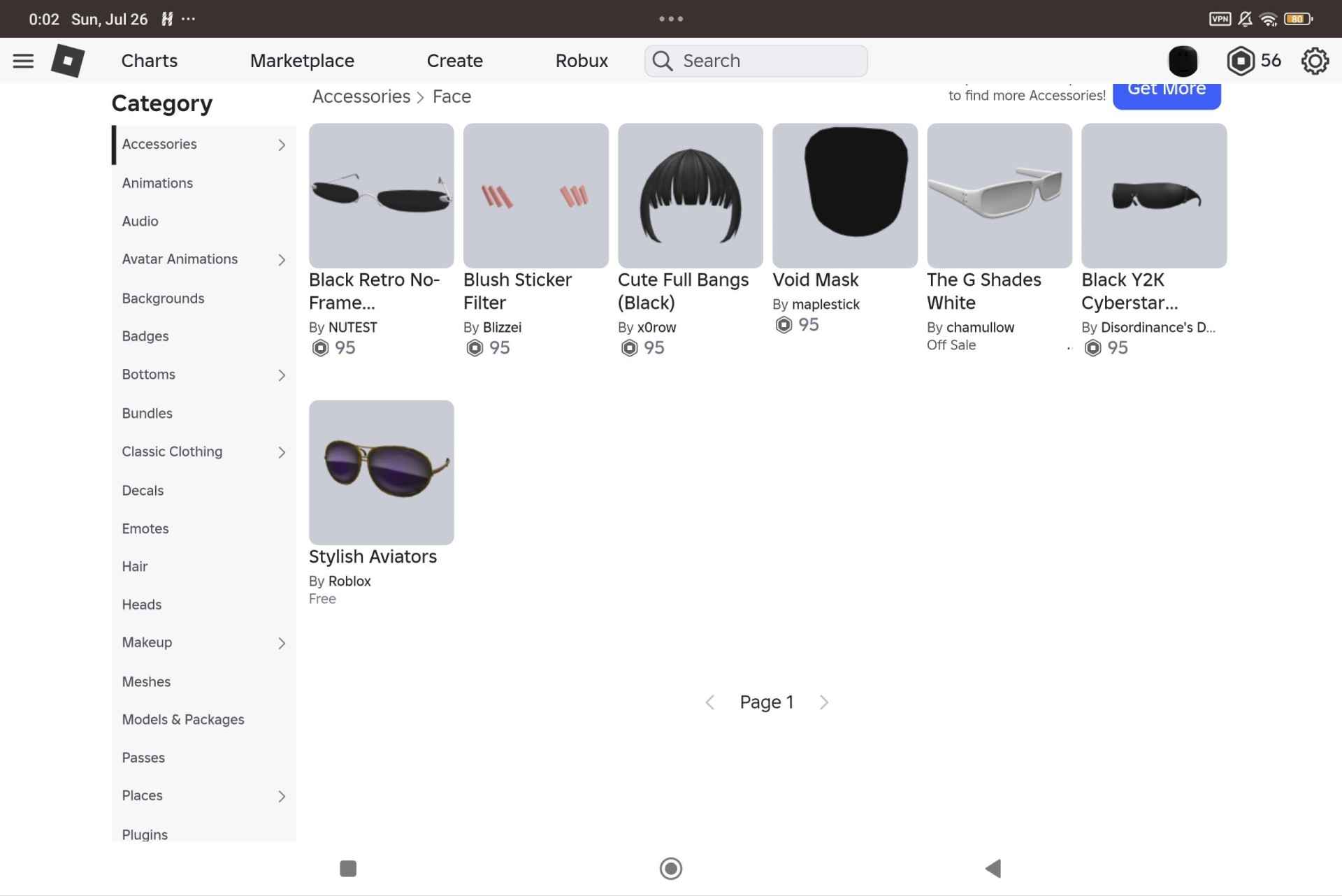Expand the Classic Clothing chevron
Viewport: 1342px width, 896px height.
[x=282, y=452]
